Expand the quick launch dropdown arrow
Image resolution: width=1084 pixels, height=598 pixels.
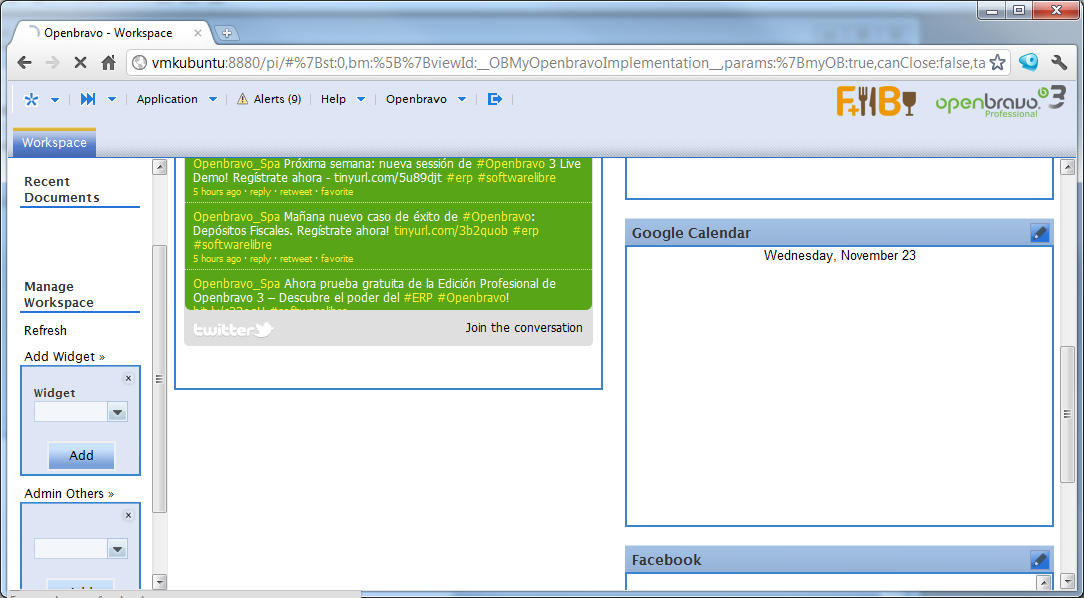tap(112, 100)
